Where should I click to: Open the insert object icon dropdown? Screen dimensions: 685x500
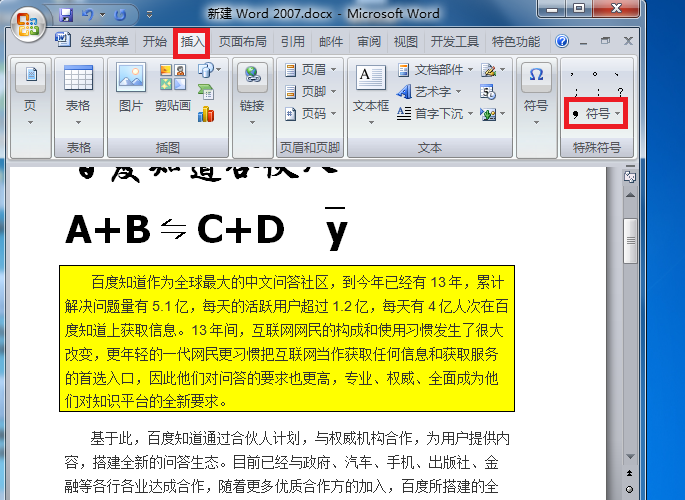[x=493, y=114]
